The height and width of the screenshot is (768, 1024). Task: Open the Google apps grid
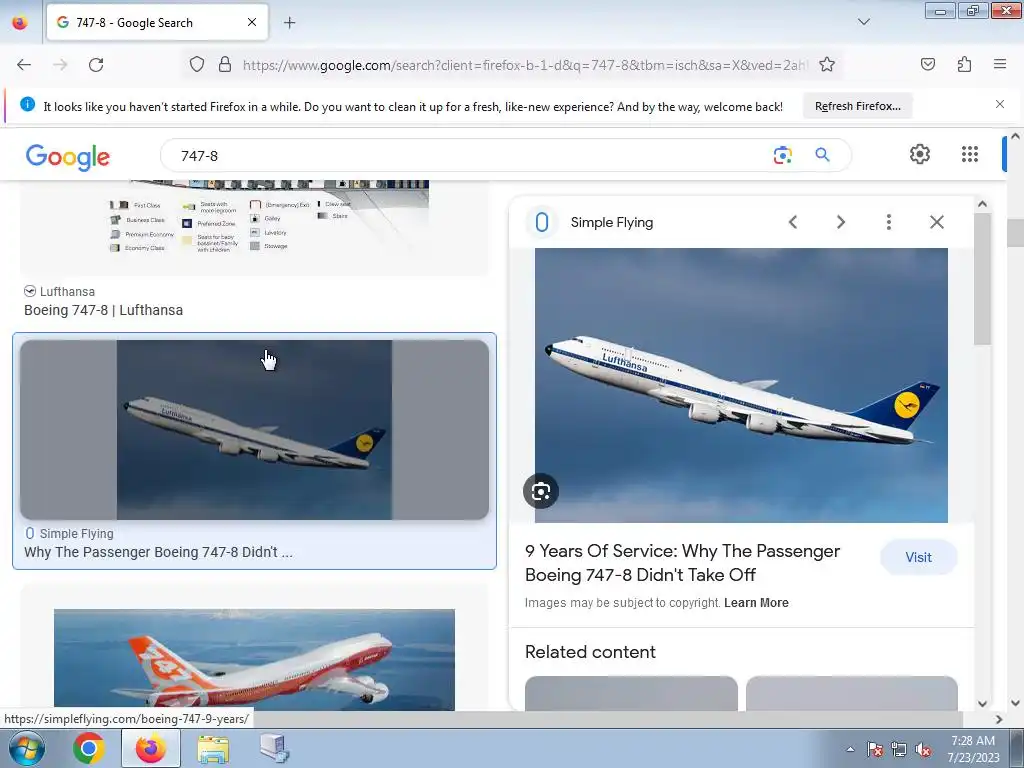click(970, 154)
